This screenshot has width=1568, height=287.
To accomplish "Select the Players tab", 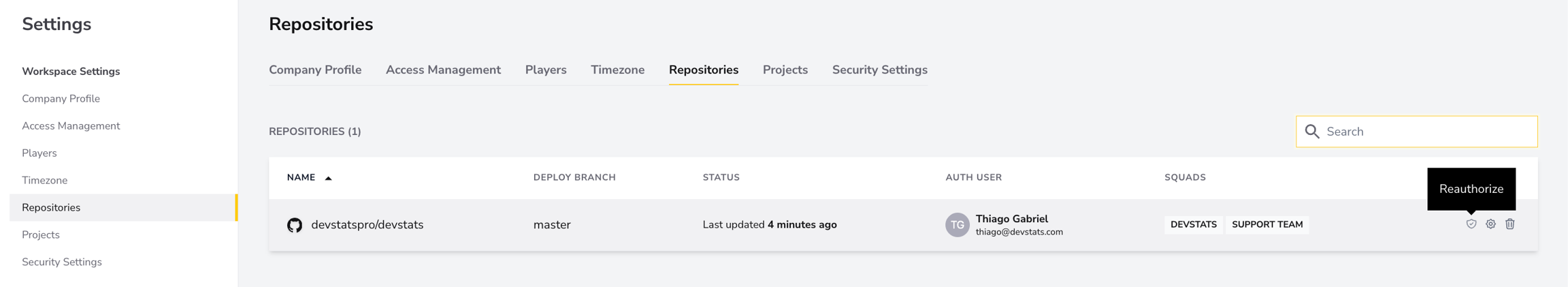I will point(546,70).
